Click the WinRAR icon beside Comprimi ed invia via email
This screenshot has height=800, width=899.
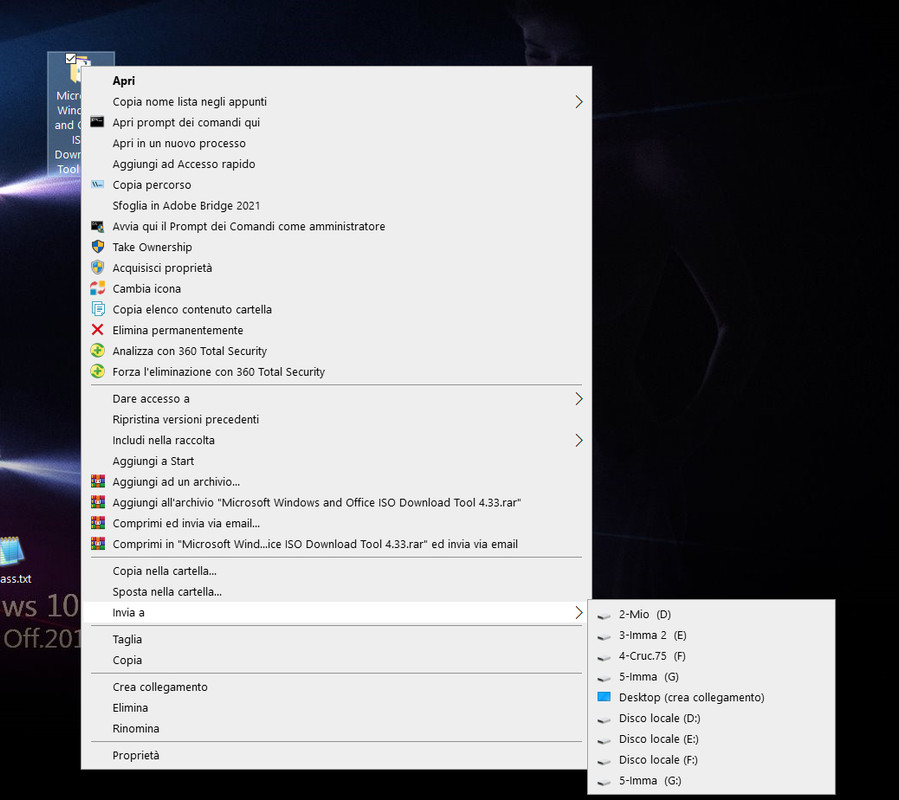coord(98,522)
